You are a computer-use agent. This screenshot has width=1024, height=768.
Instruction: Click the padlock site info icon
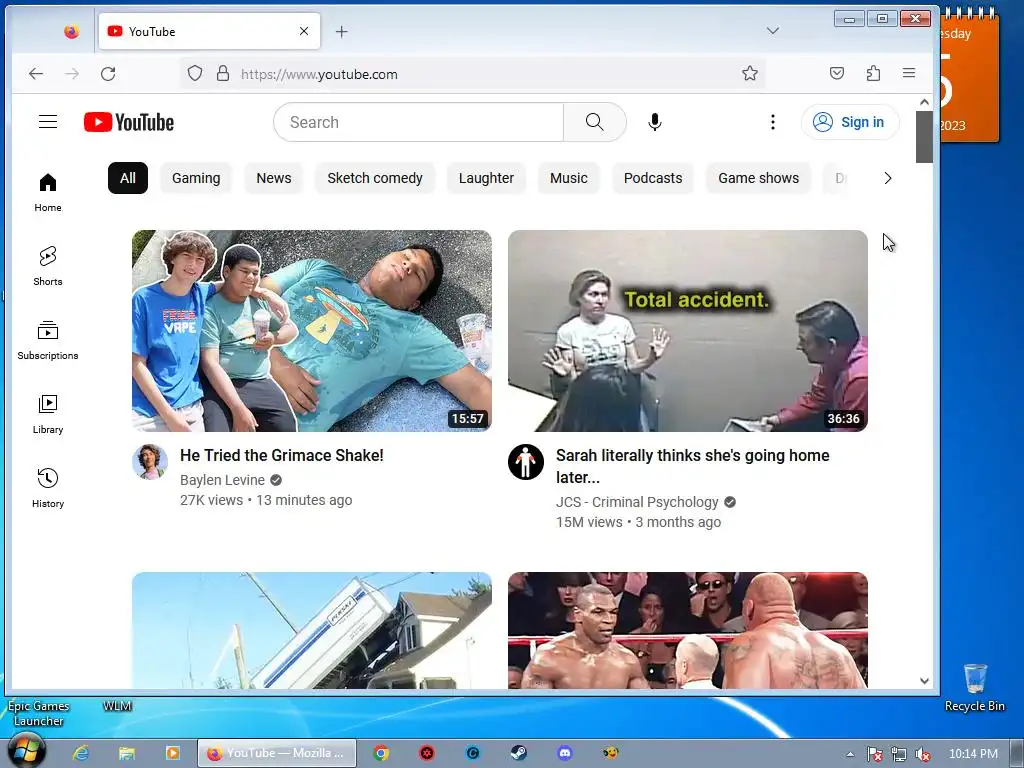(x=223, y=74)
